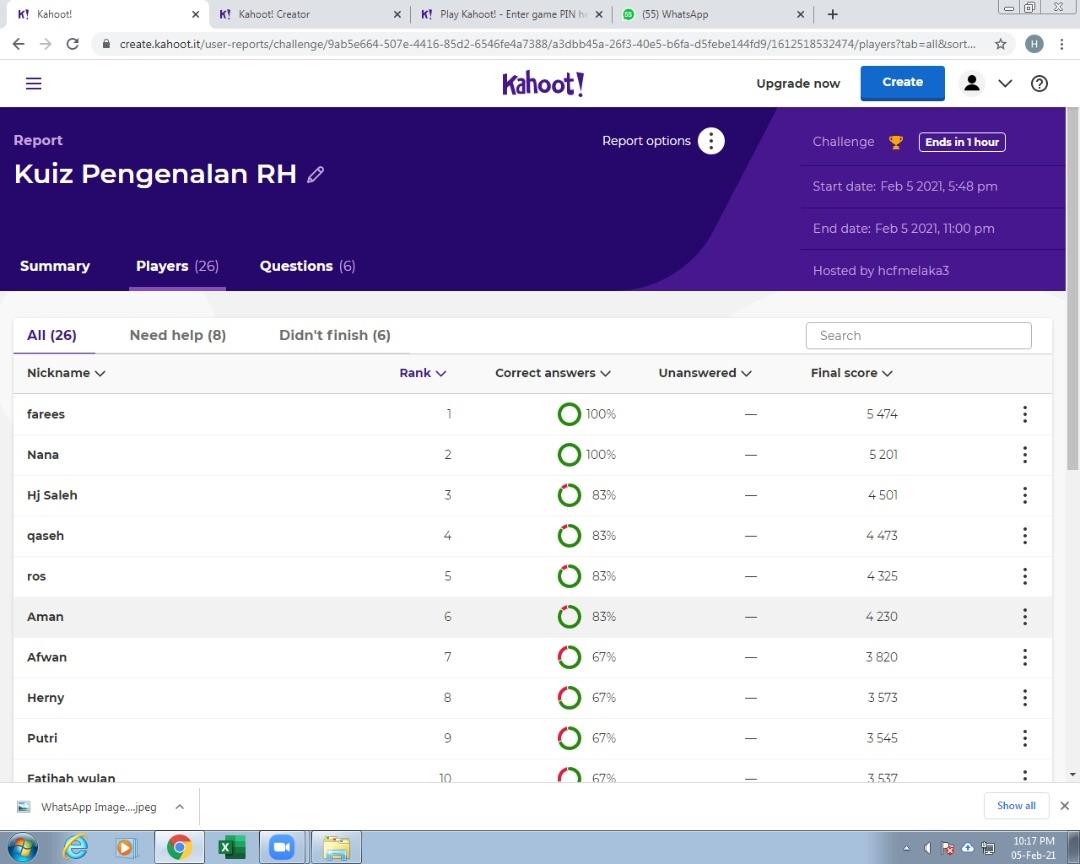The image size is (1080, 864).
Task: Open the three-dot menu for Aman's row
Action: (x=1024, y=617)
